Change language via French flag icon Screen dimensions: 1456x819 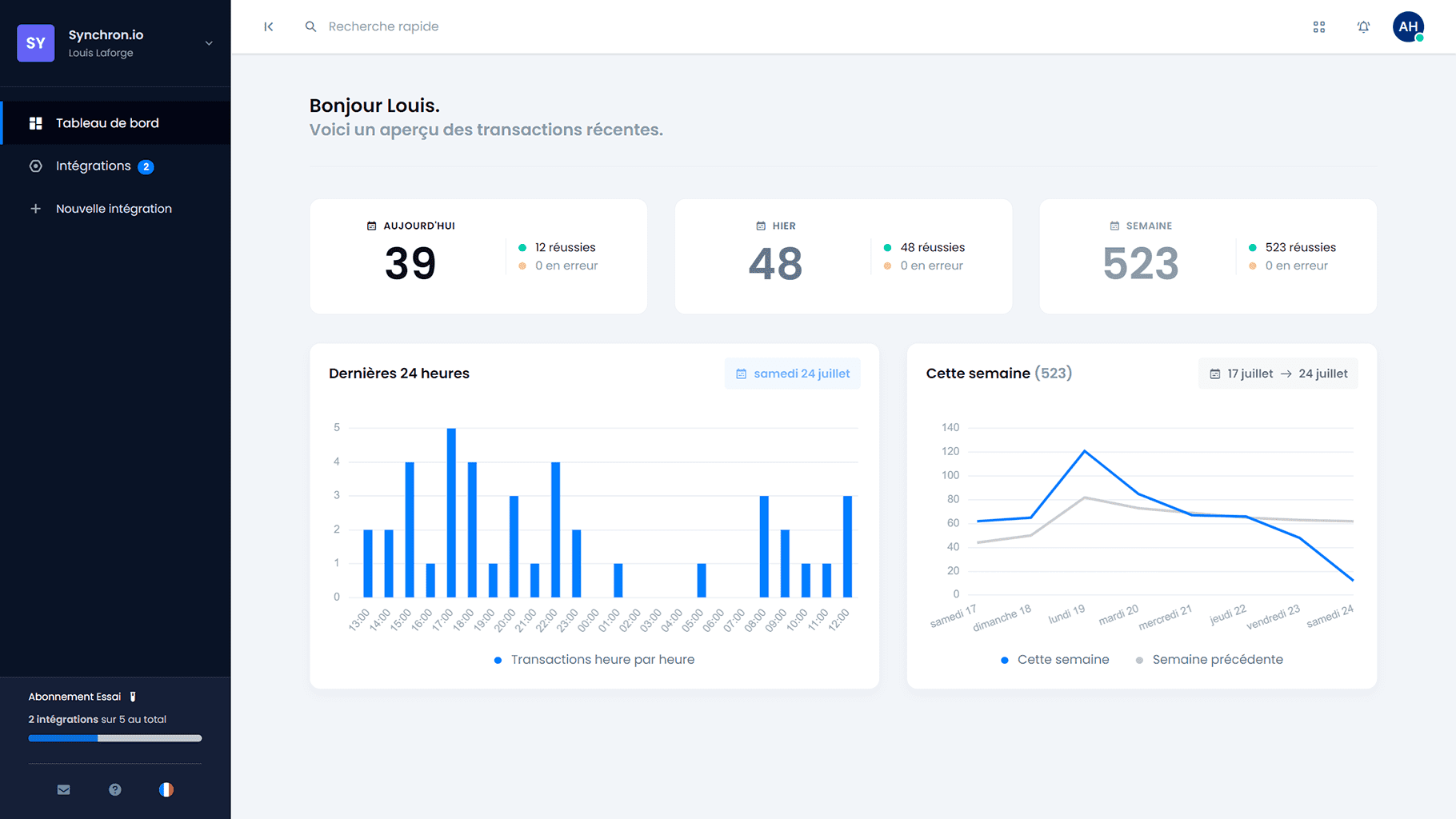click(166, 790)
